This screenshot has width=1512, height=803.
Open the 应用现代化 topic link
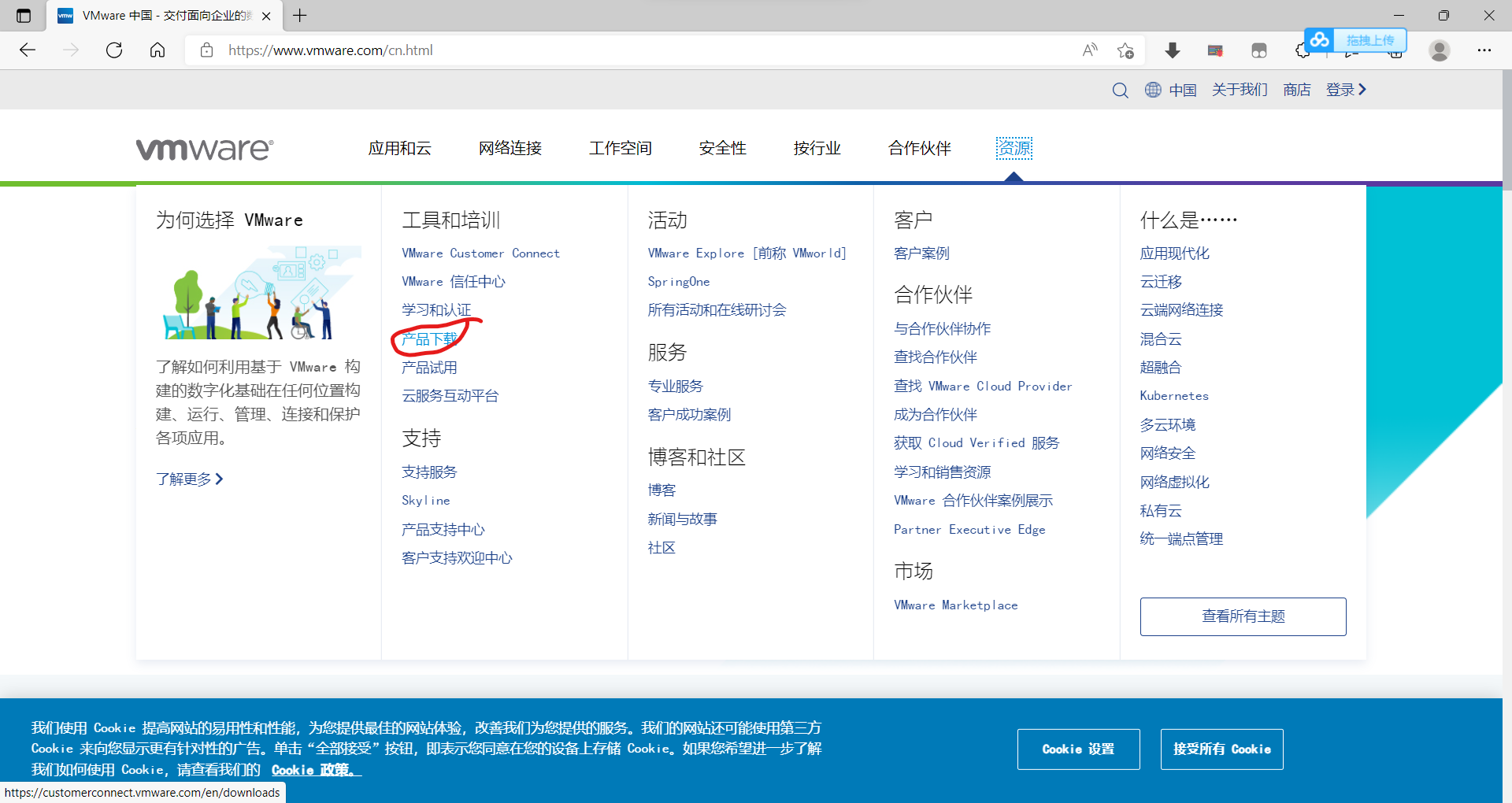(1174, 253)
